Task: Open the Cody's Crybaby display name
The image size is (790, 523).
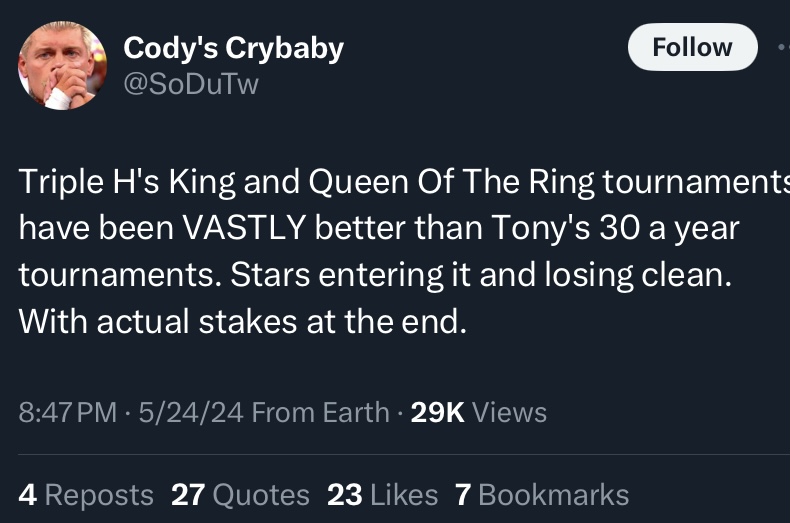Action: click(x=233, y=49)
